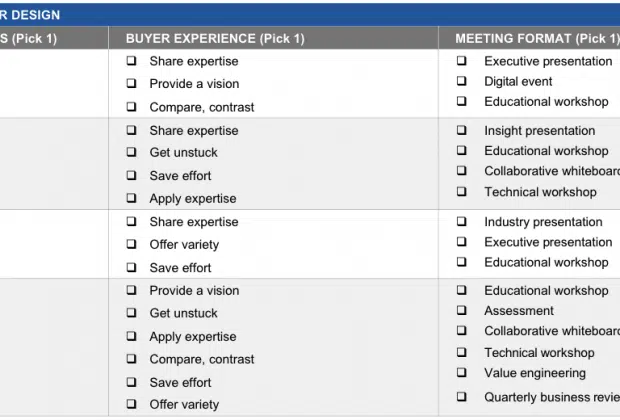
Task: Tick Offer variety between Share expertise and Save effort
Action: [x=131, y=244]
